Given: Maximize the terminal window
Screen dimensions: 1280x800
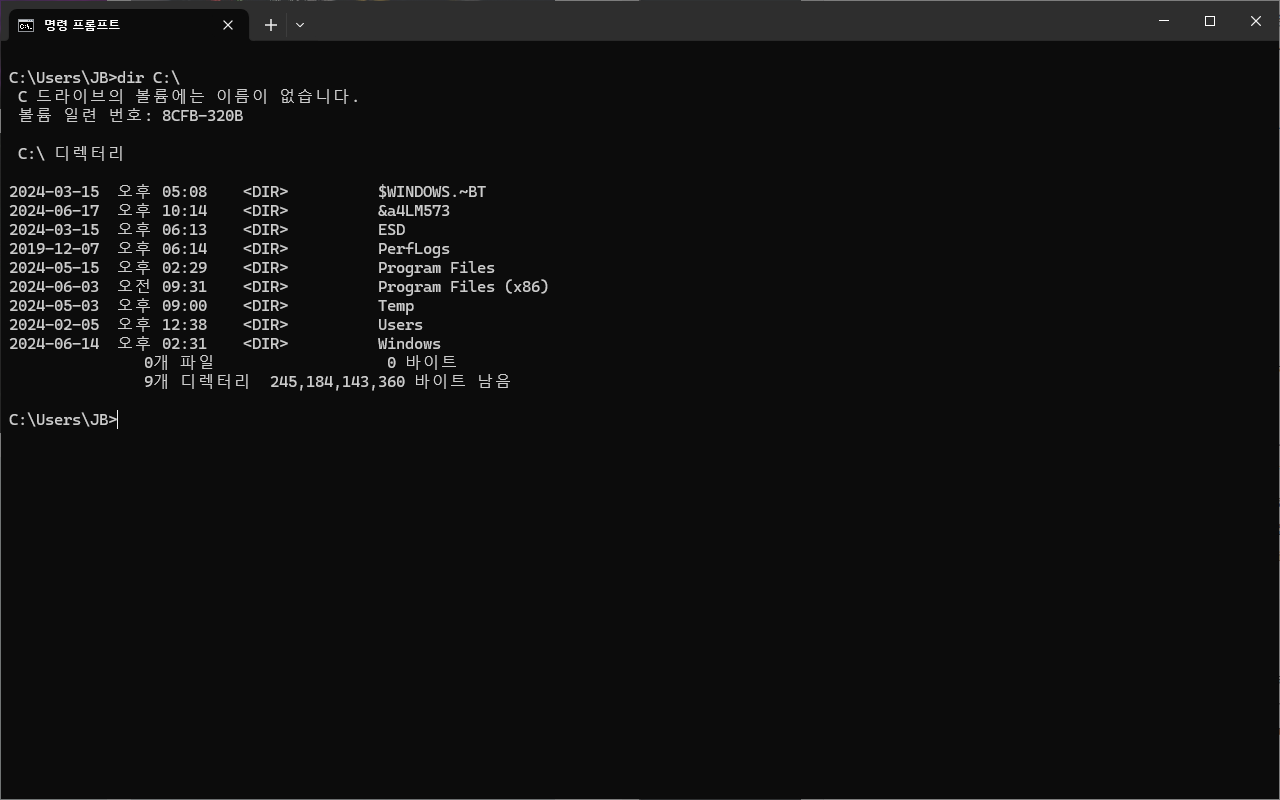Looking at the screenshot, I should click(1210, 21).
